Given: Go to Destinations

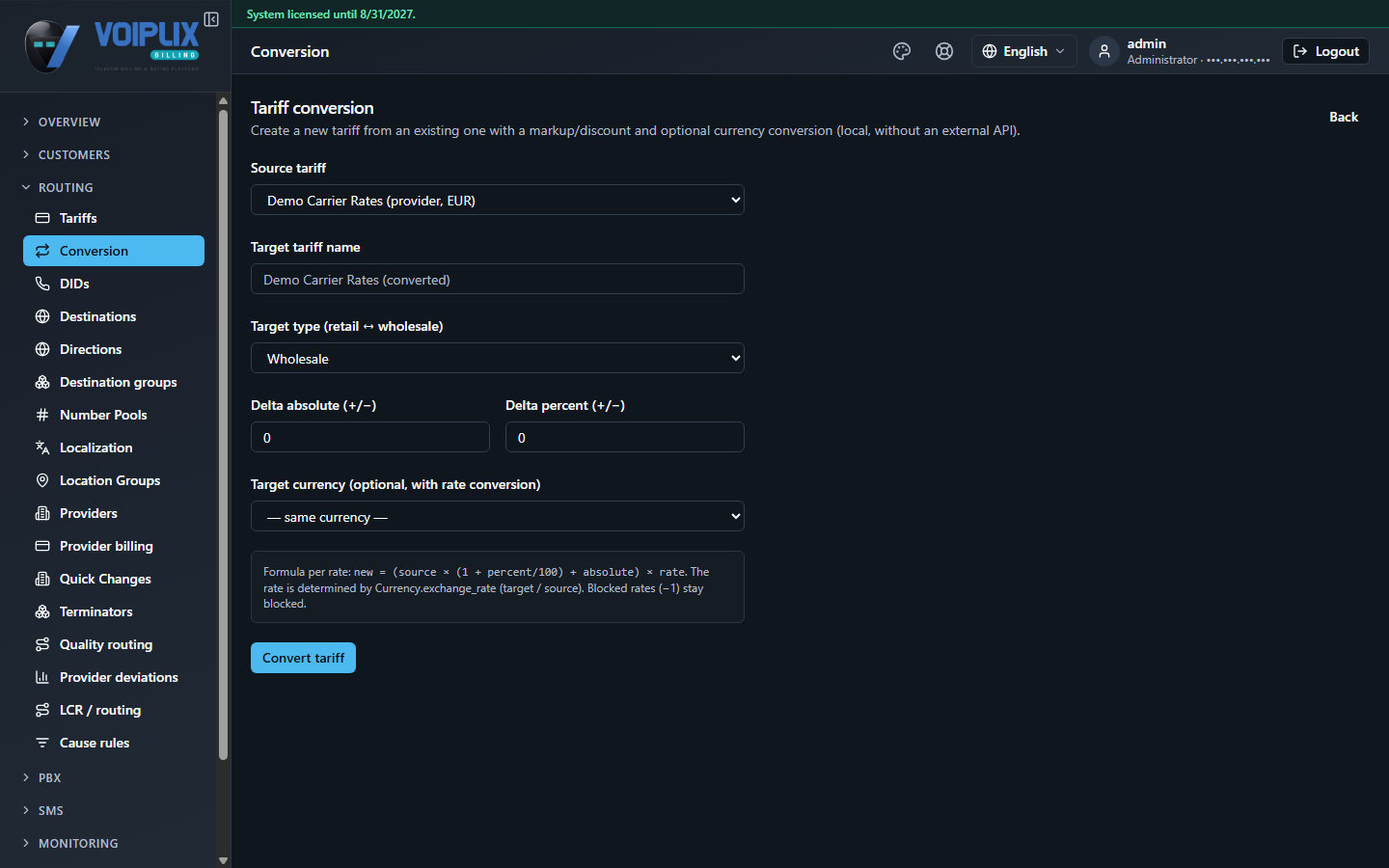Looking at the screenshot, I should coord(114,316).
